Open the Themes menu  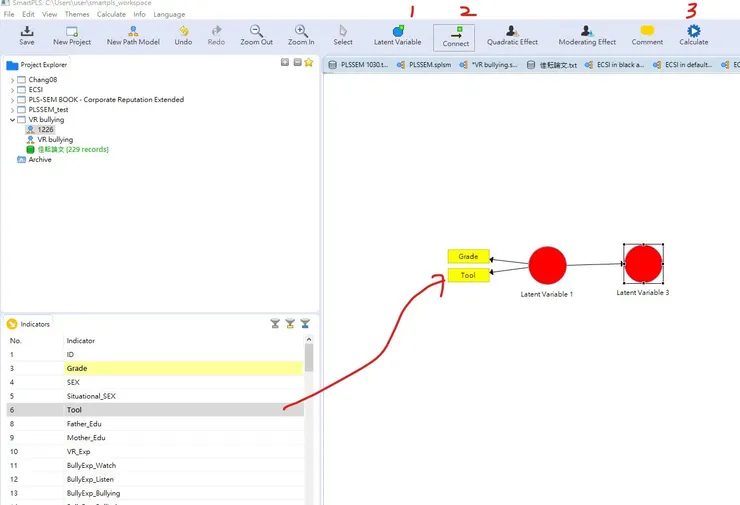(x=77, y=14)
